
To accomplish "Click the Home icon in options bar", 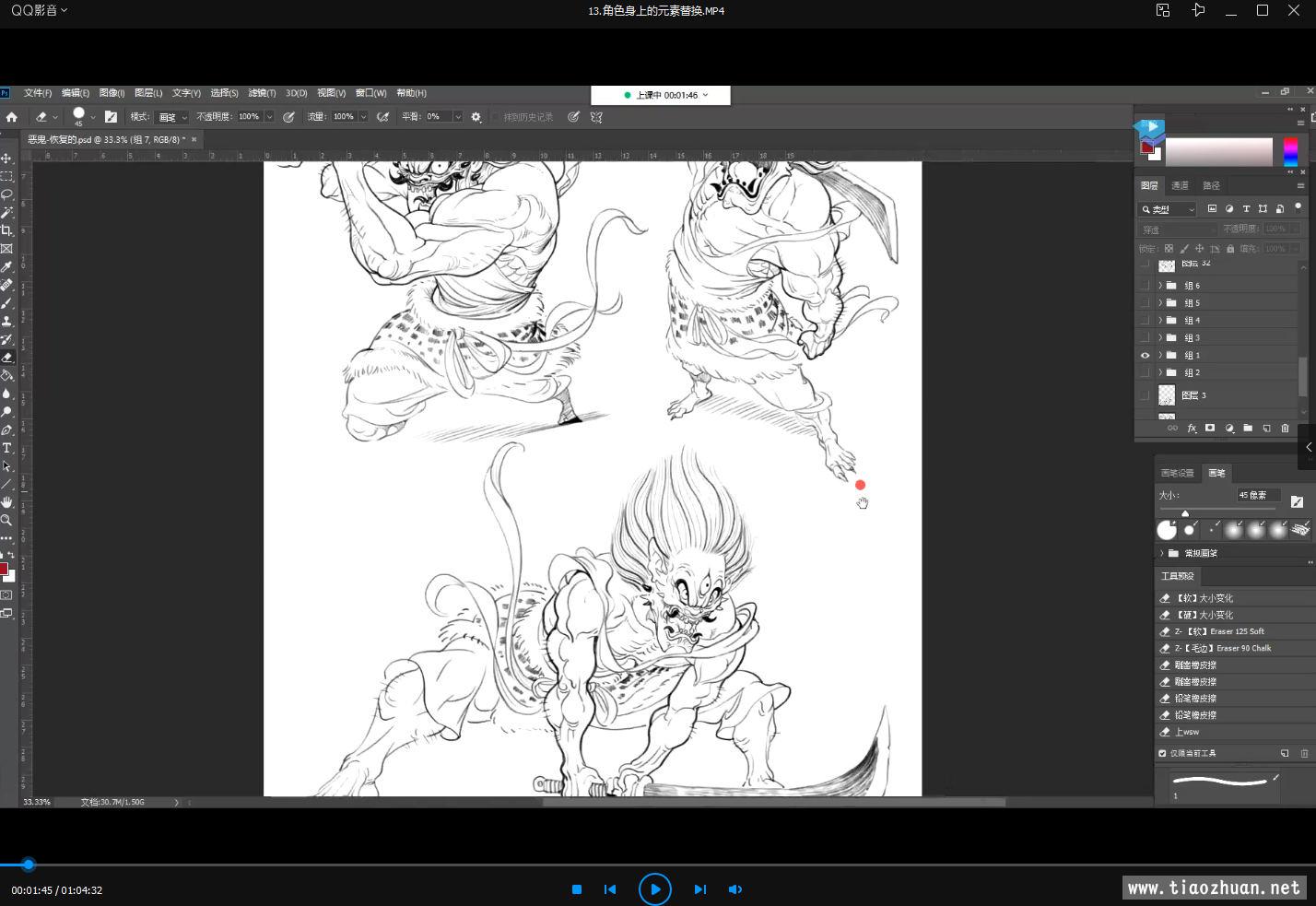I will point(12,117).
